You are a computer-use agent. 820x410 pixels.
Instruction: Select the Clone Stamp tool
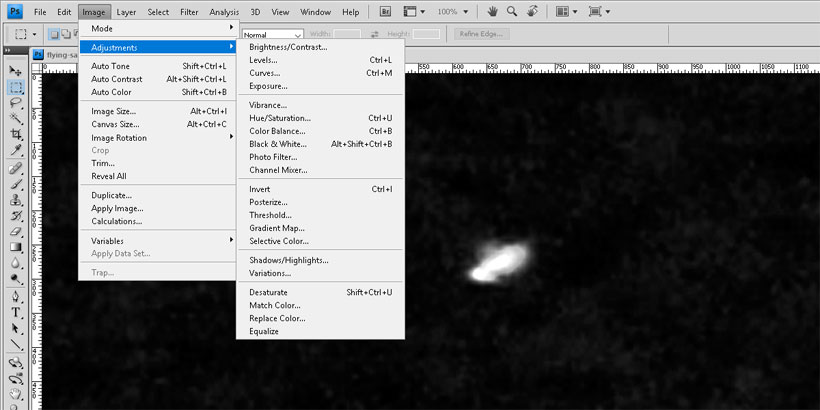coord(16,200)
